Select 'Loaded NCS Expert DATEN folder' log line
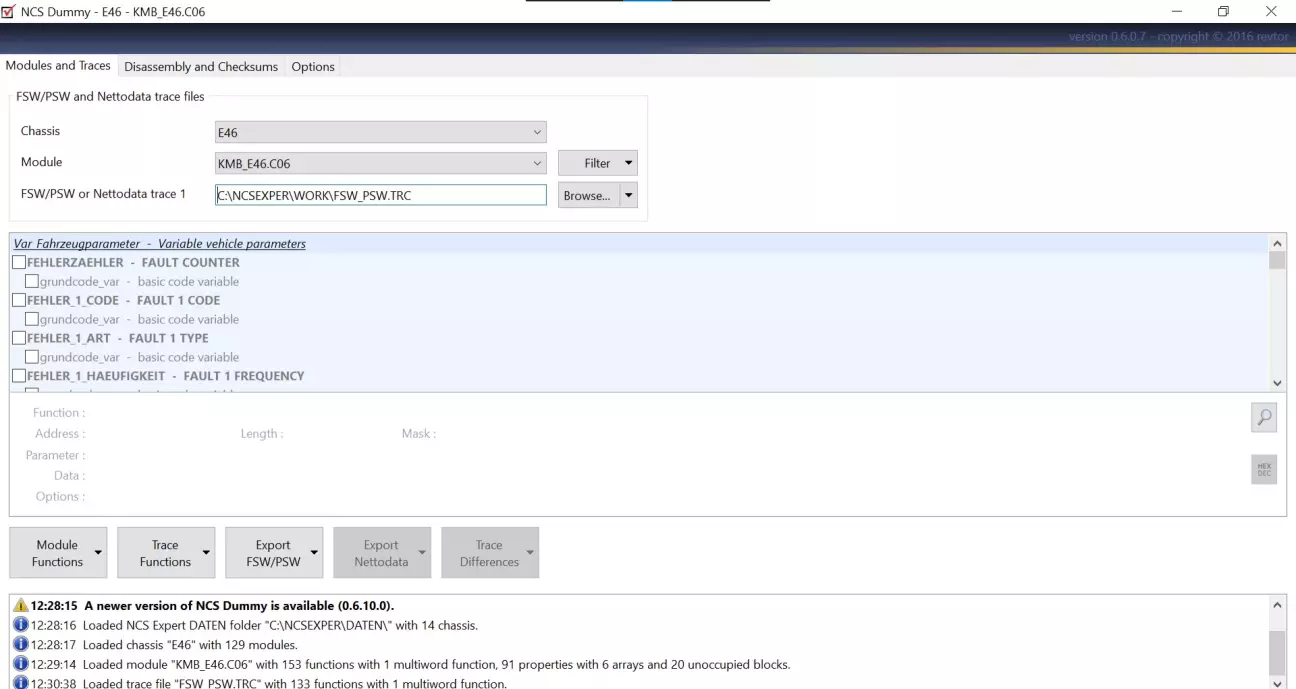This screenshot has width=1296, height=689. tap(639, 625)
